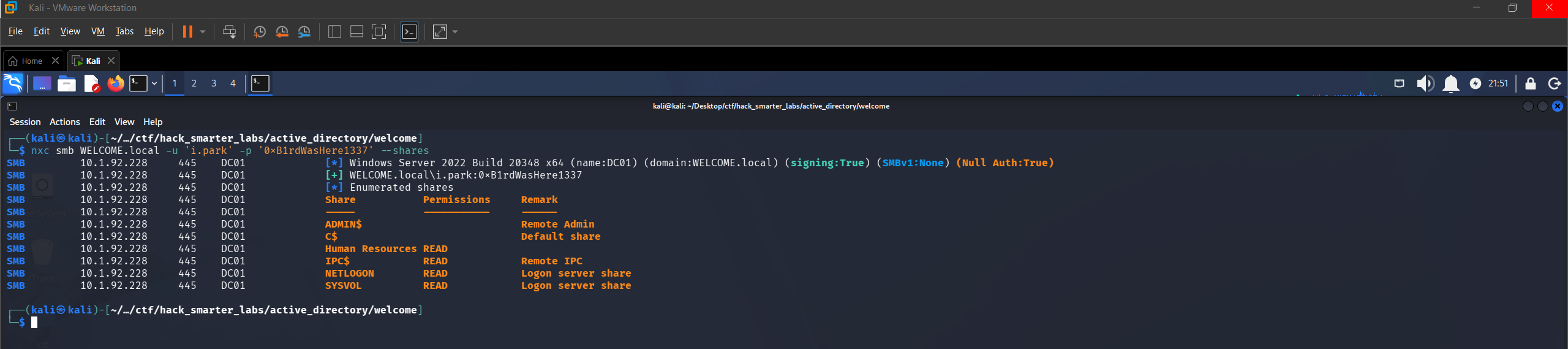Switch to workspace 1
The width and height of the screenshot is (1568, 349).
175,83
